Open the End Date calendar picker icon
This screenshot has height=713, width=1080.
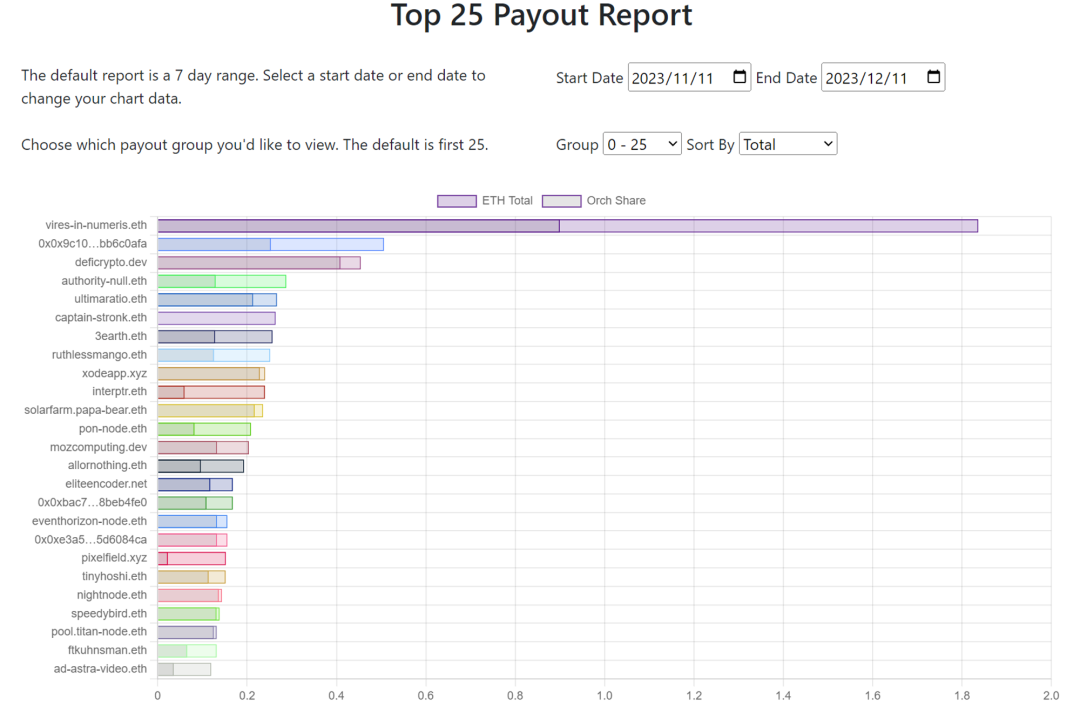pyautogui.click(x=933, y=77)
